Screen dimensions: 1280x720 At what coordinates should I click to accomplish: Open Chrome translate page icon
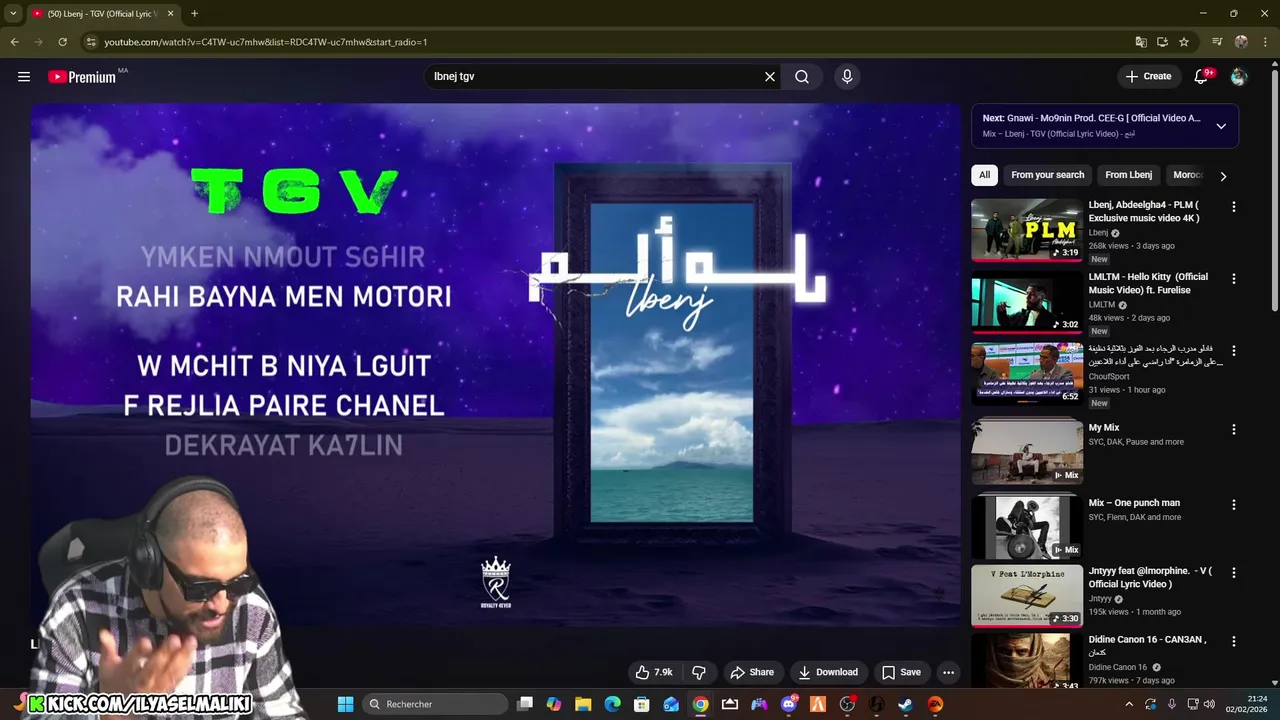tap(1141, 42)
